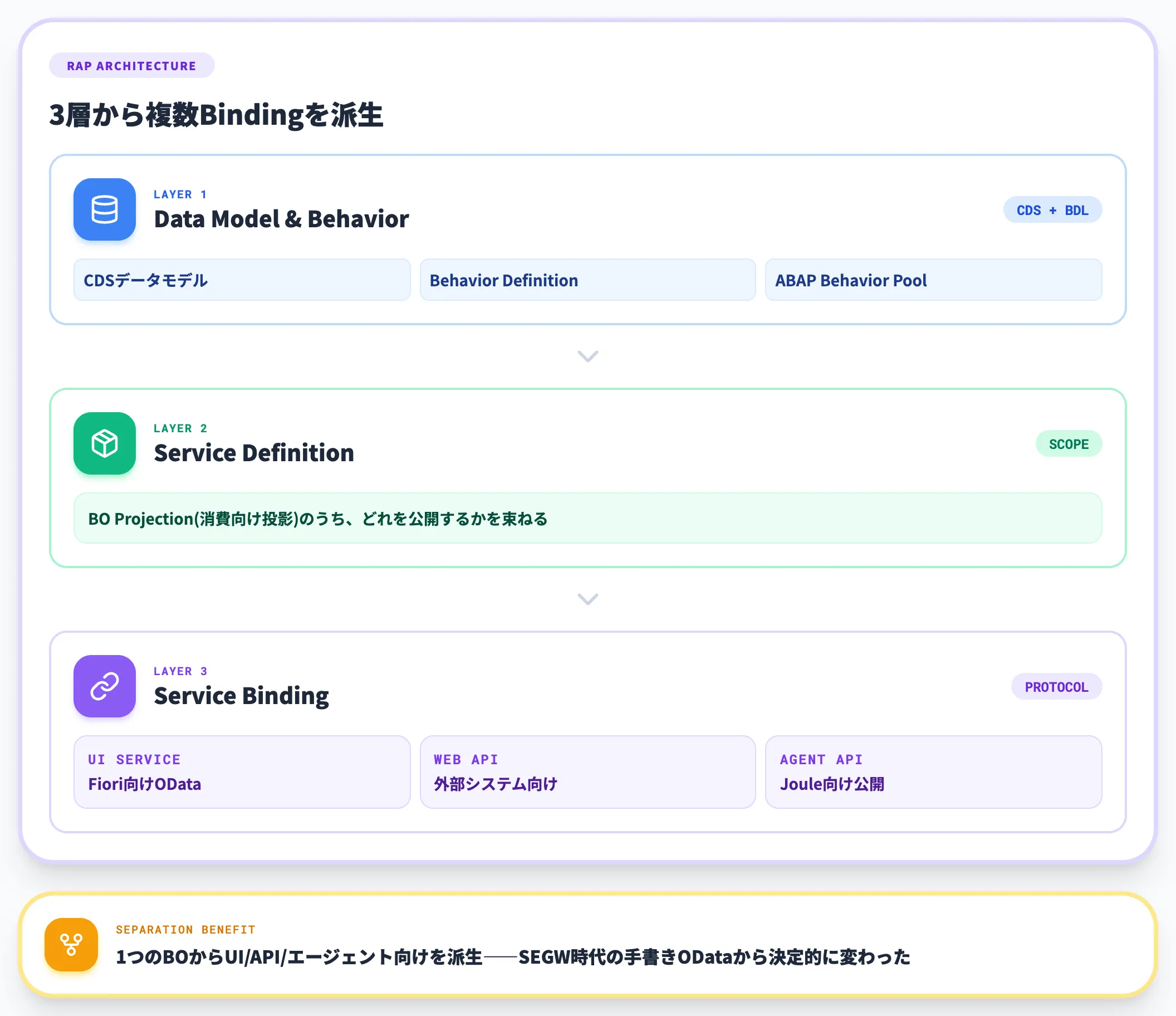Click the chevron below the Layer 1 card
Screen dimensions: 1176x1016
click(587, 356)
